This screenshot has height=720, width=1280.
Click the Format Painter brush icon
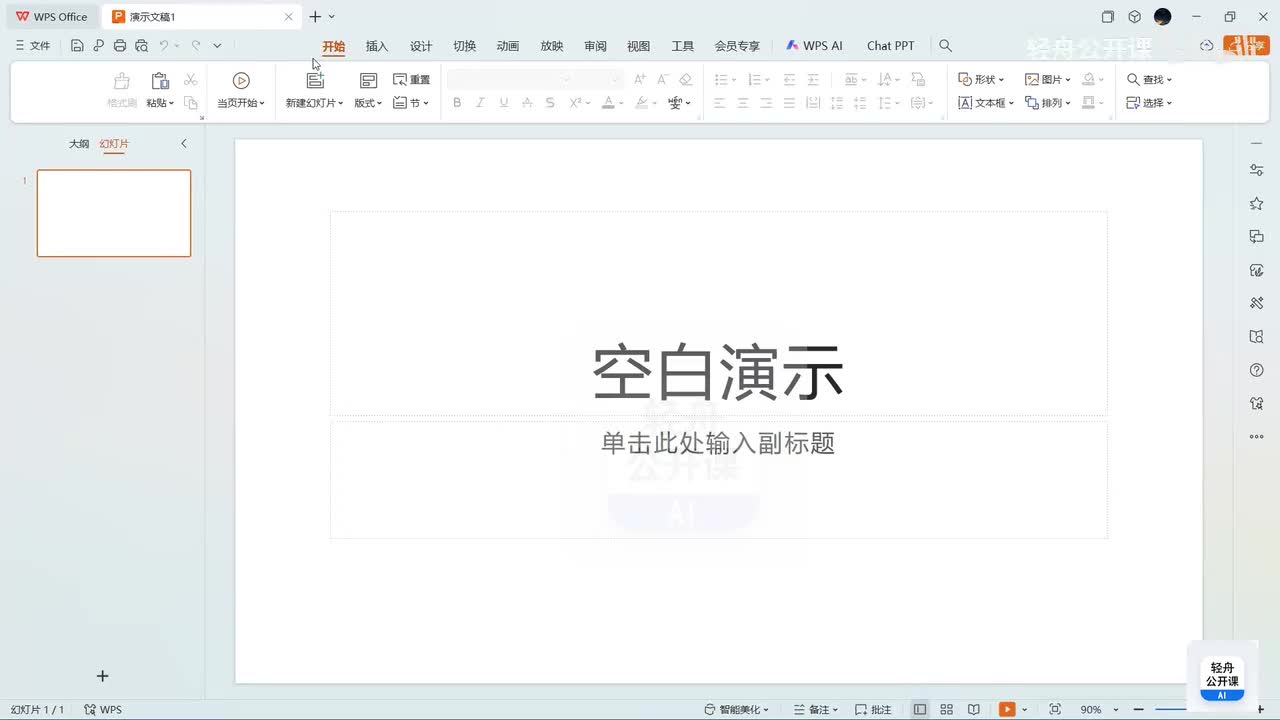tap(122, 81)
